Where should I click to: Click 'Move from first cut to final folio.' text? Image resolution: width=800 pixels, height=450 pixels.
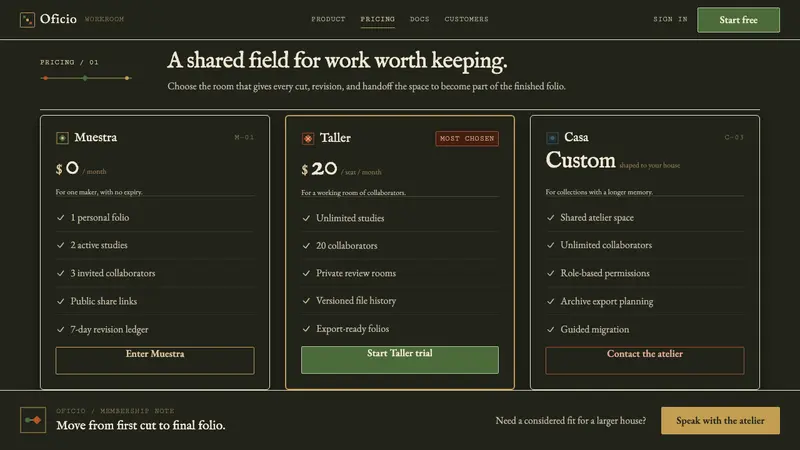tap(141, 426)
